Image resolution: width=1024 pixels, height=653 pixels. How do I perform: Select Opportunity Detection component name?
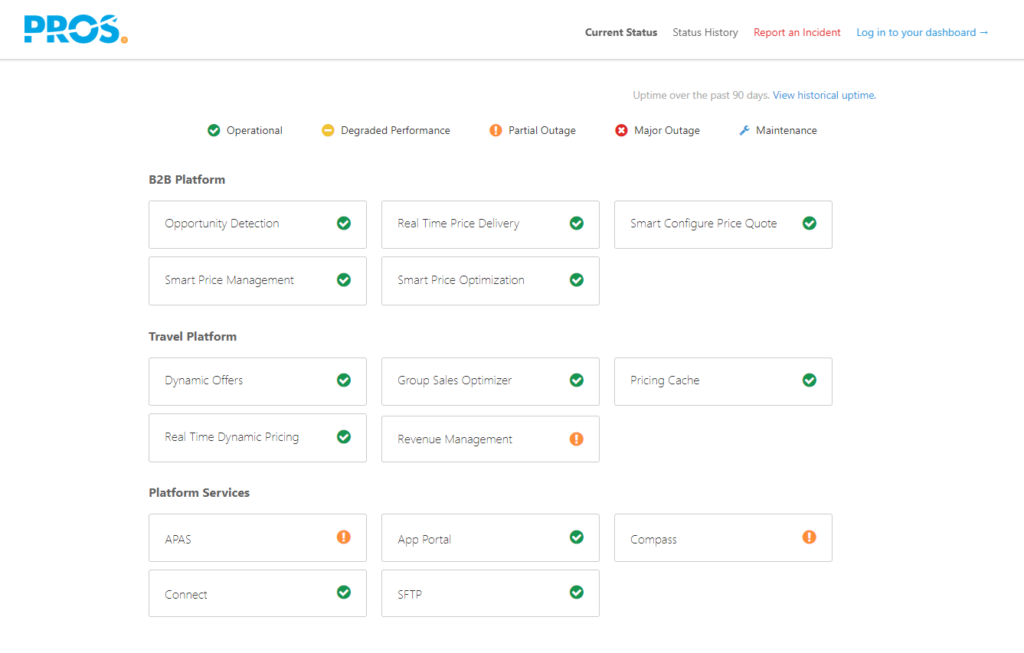[222, 223]
